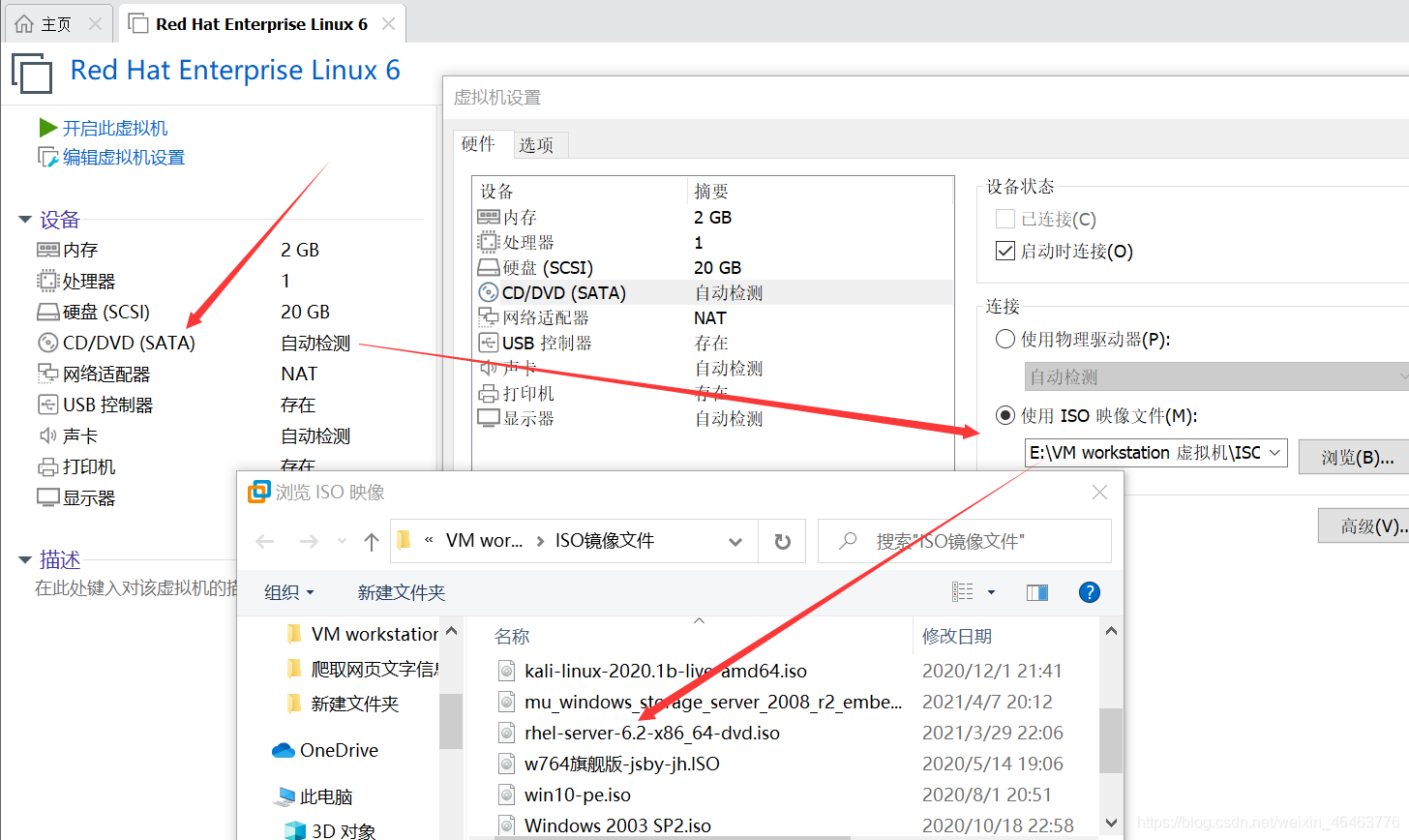This screenshot has height=840, width=1409.
Task: Click the 描述 text field in main window
Action: [135, 587]
